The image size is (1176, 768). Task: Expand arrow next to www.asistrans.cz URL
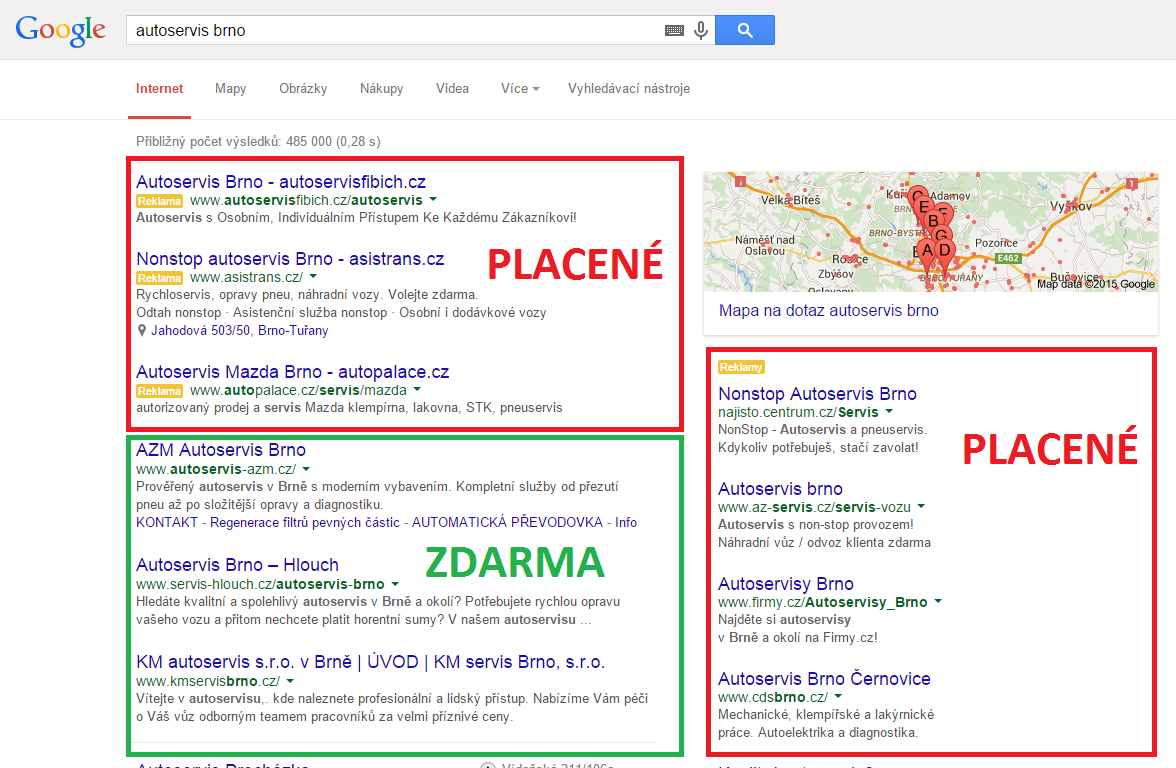click(314, 278)
